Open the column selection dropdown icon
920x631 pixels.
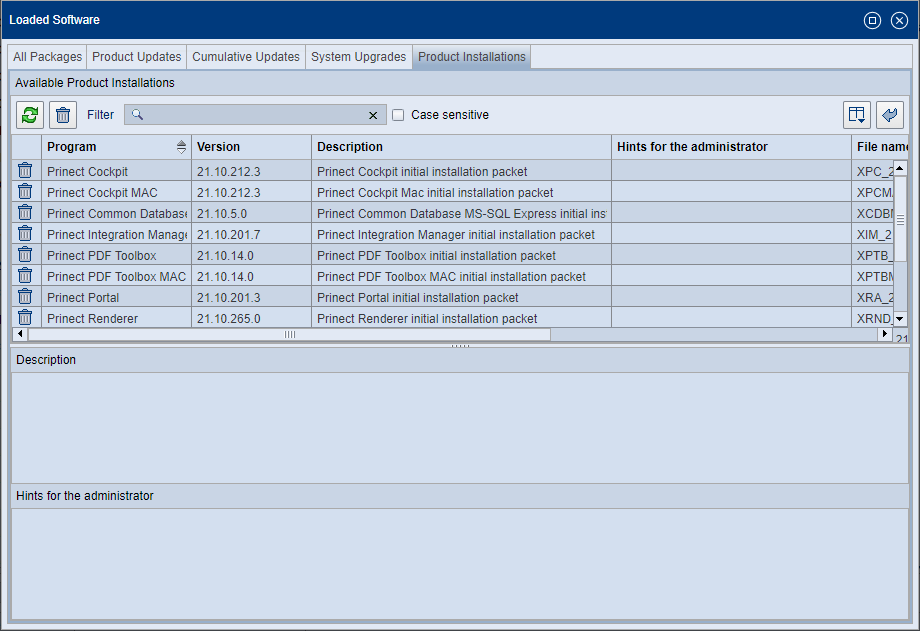(x=856, y=114)
